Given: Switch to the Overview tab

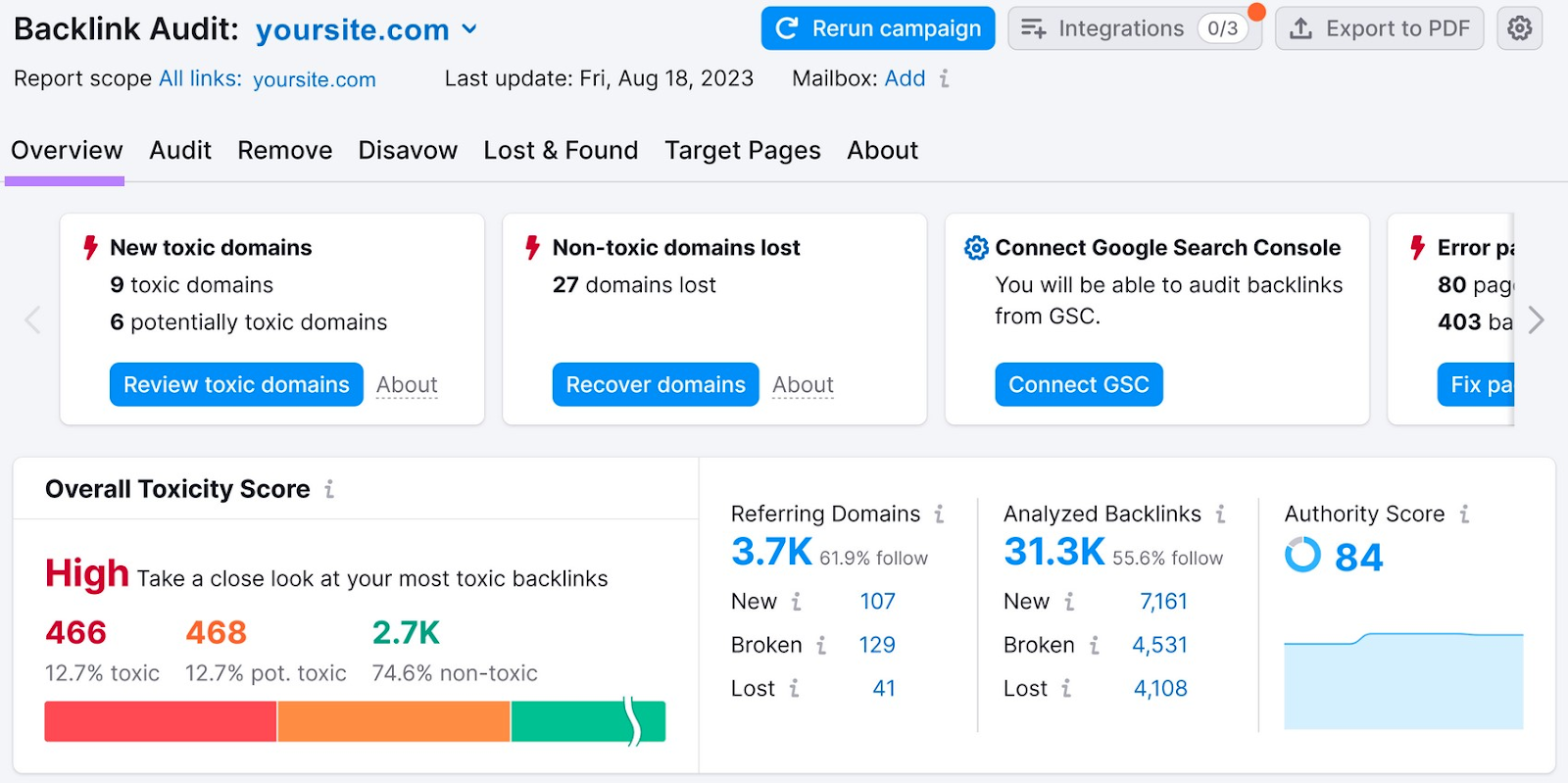Looking at the screenshot, I should coord(67,150).
